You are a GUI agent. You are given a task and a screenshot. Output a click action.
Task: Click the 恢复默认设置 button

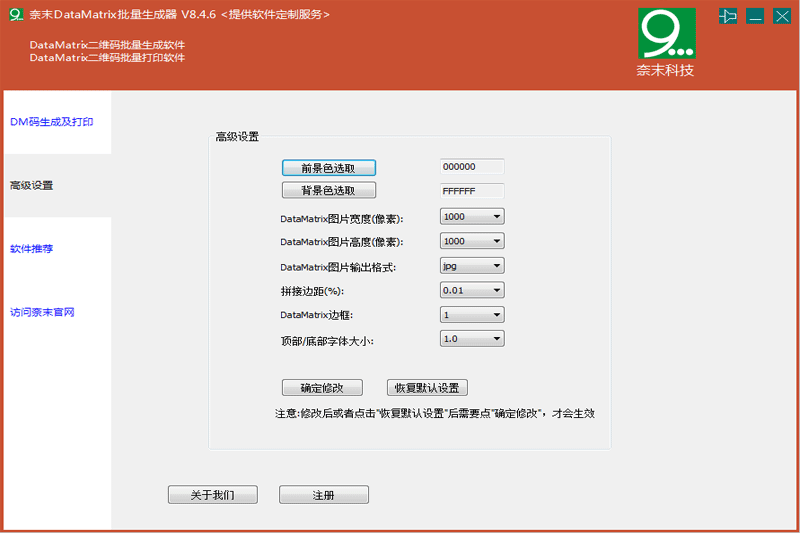[427, 388]
